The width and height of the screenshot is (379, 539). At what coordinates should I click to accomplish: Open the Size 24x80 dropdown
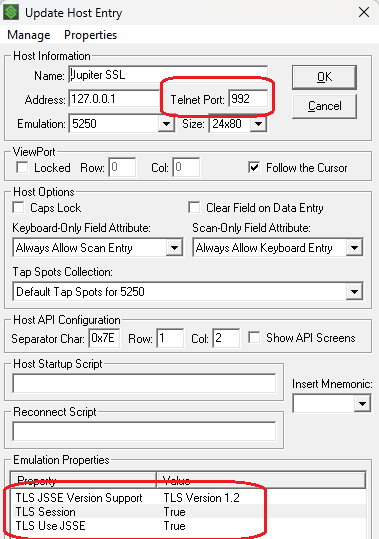point(258,124)
